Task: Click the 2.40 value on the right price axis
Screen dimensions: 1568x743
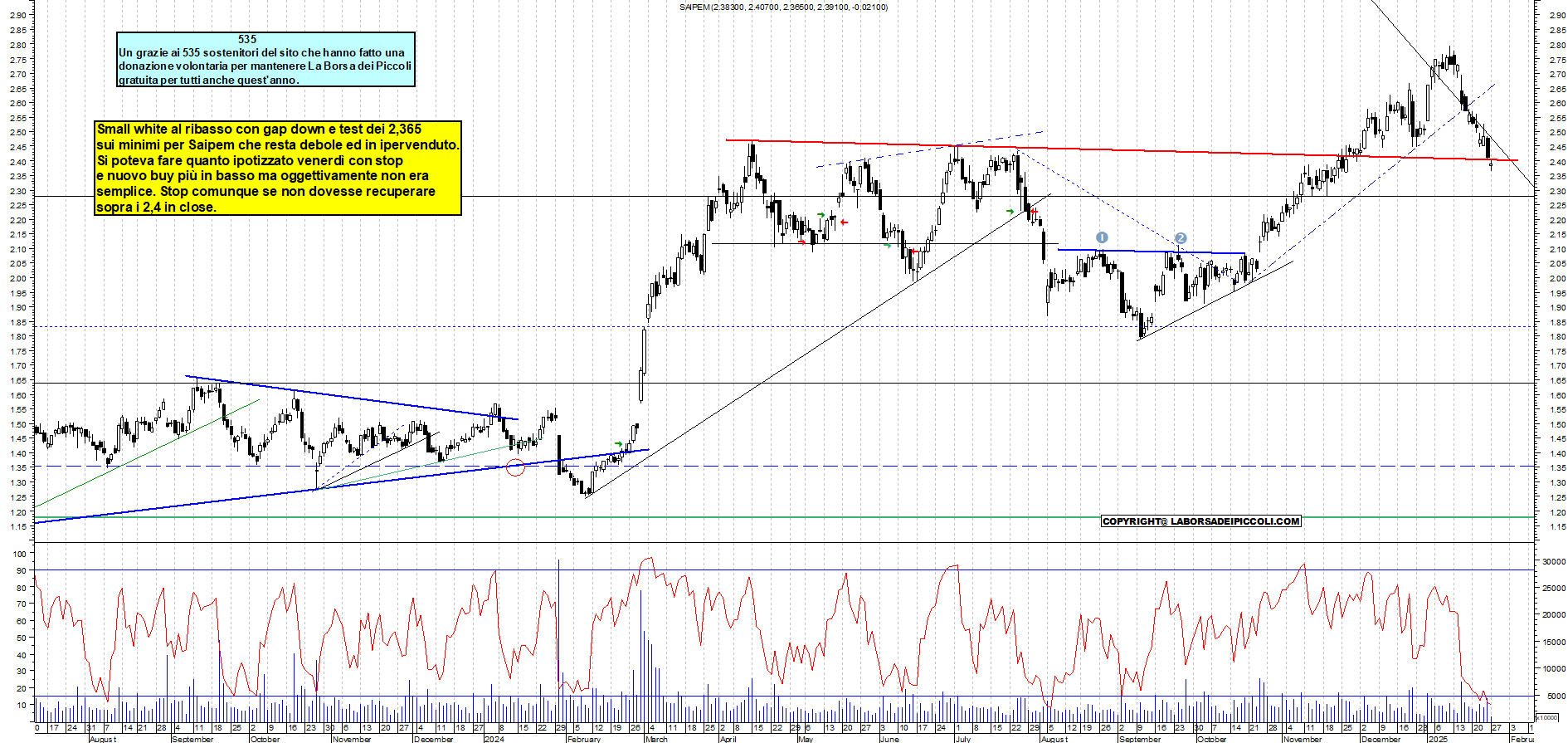Action: click(x=1557, y=162)
